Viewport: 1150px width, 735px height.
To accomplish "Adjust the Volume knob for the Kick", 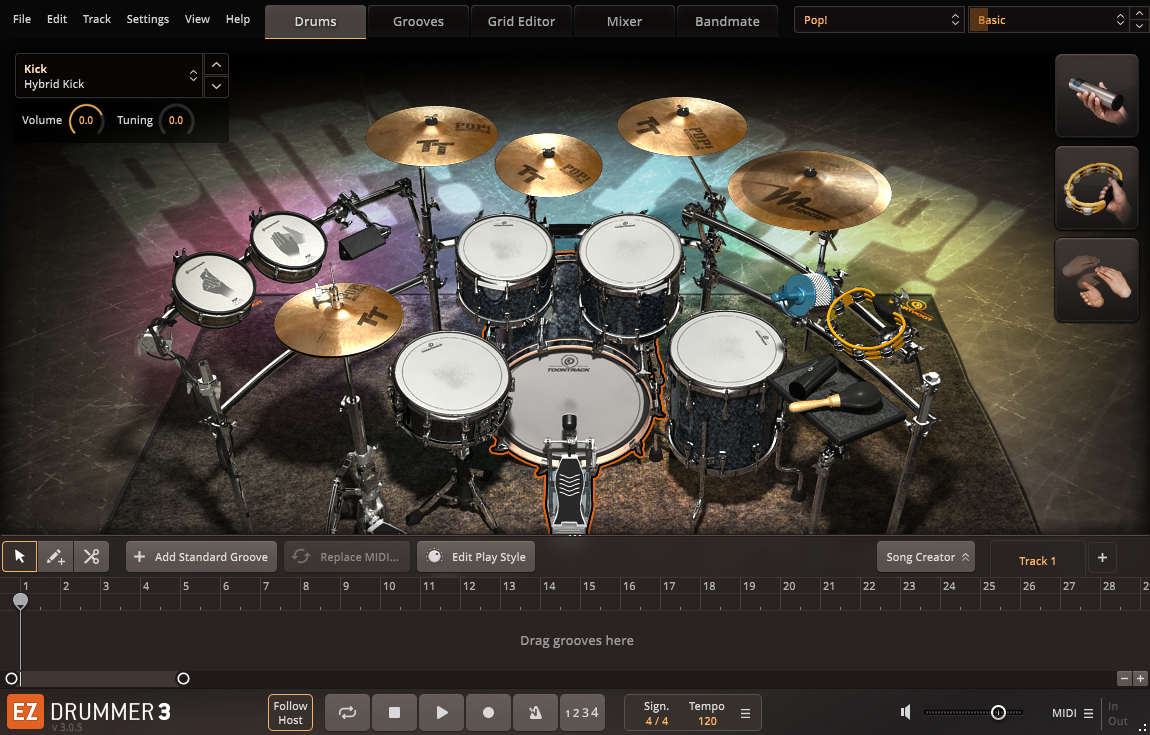I will point(86,120).
